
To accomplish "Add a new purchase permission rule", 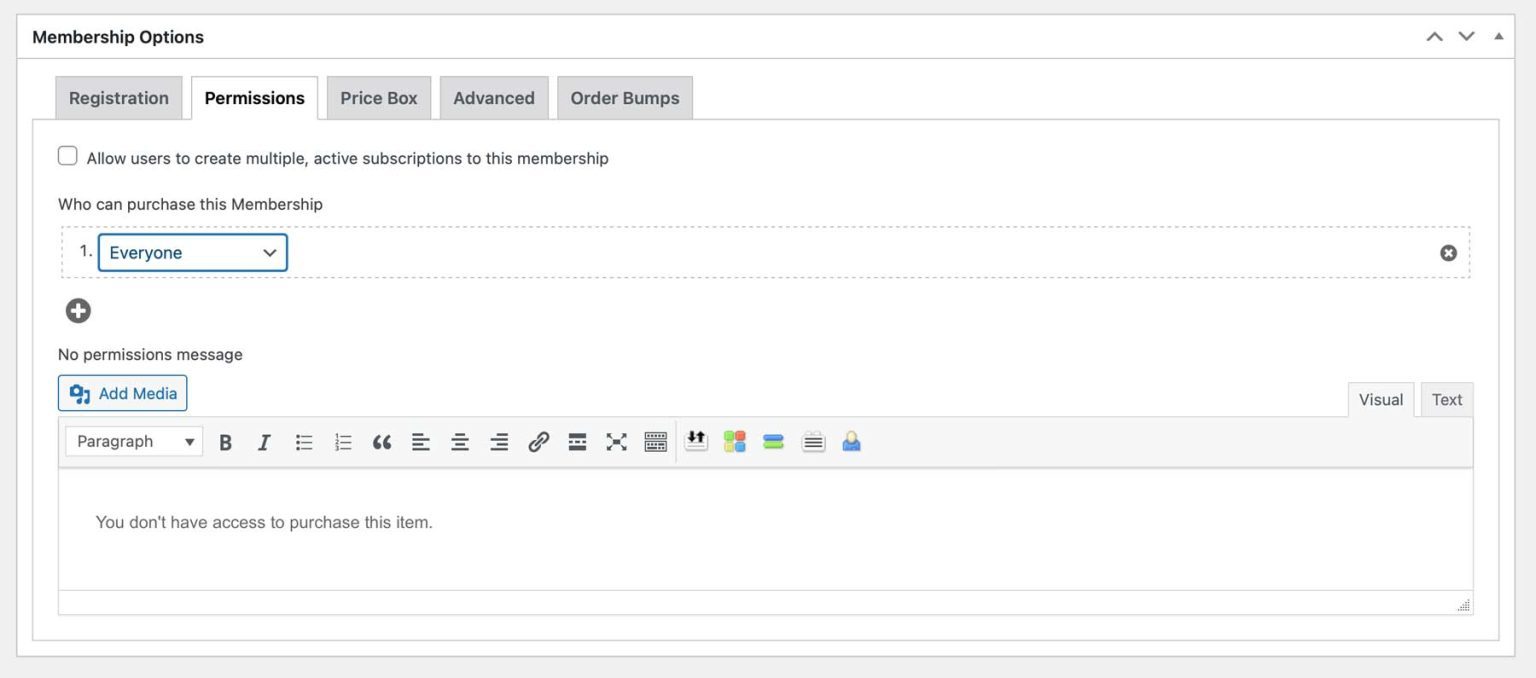I will click(77, 310).
